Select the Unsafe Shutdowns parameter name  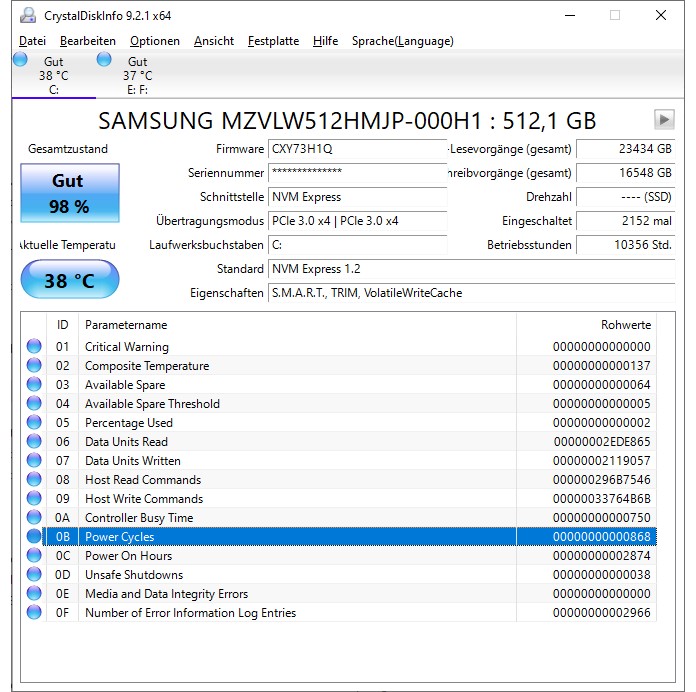pyautogui.click(x=134, y=575)
